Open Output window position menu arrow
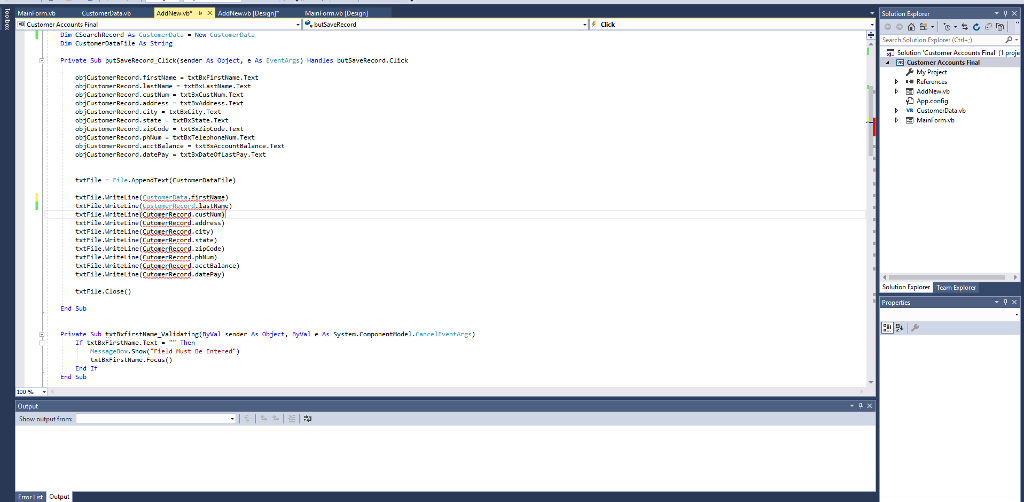1024x502 pixels. tap(852, 405)
